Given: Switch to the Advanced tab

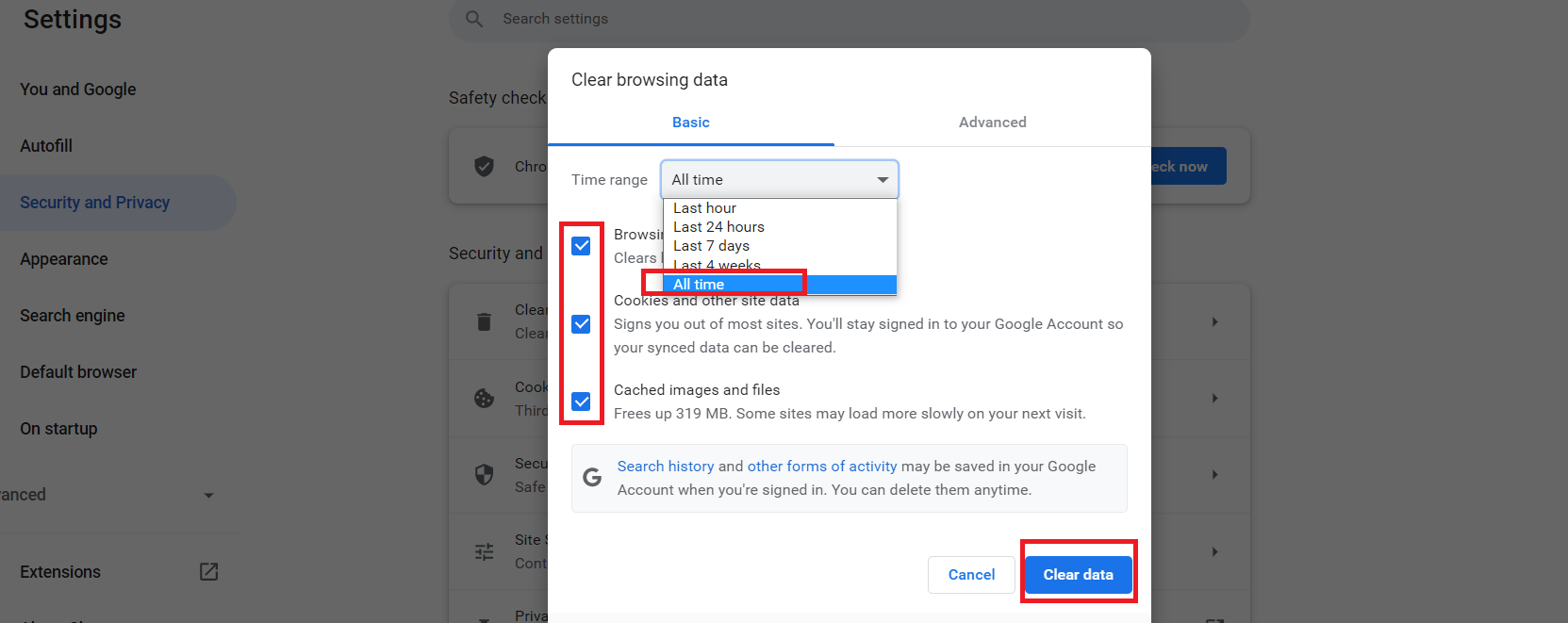Looking at the screenshot, I should pyautogui.click(x=993, y=123).
